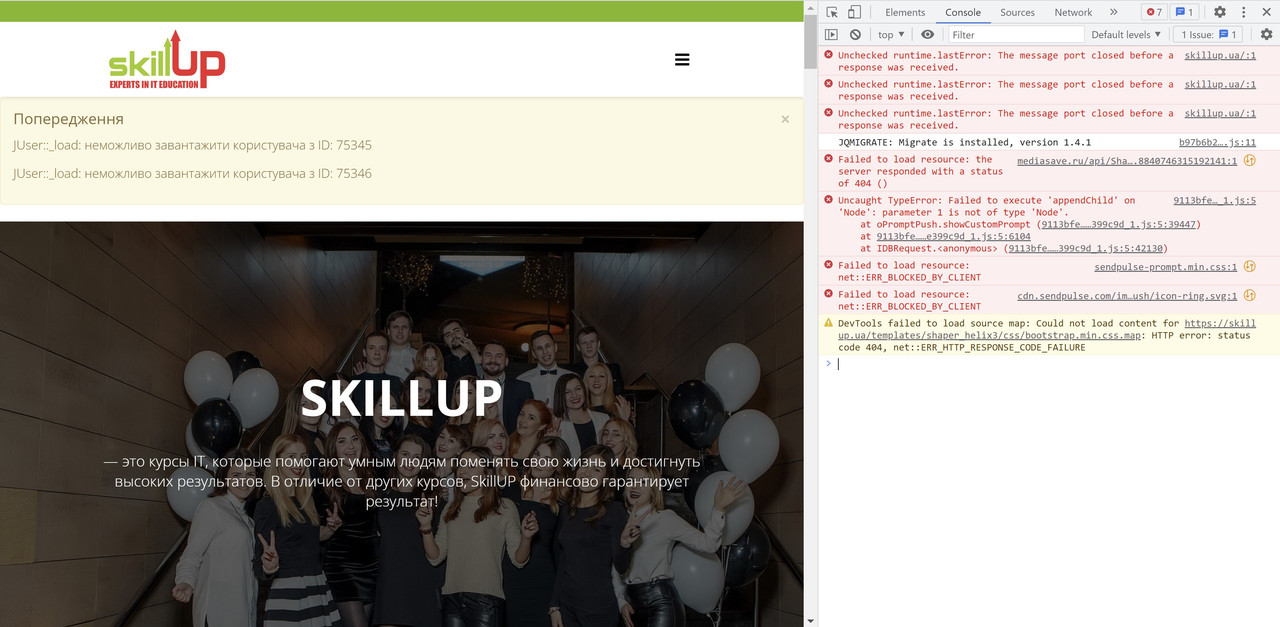Click the JUser message with ID 75346
The height and width of the screenshot is (627, 1280).
192,173
